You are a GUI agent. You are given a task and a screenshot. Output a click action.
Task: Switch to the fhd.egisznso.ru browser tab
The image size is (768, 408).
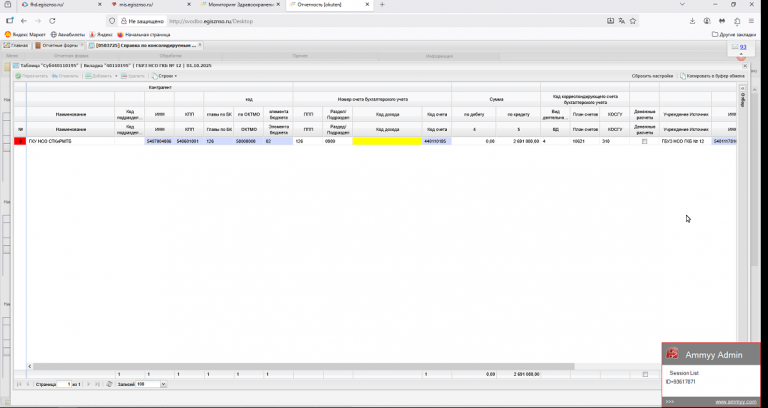(60, 5)
